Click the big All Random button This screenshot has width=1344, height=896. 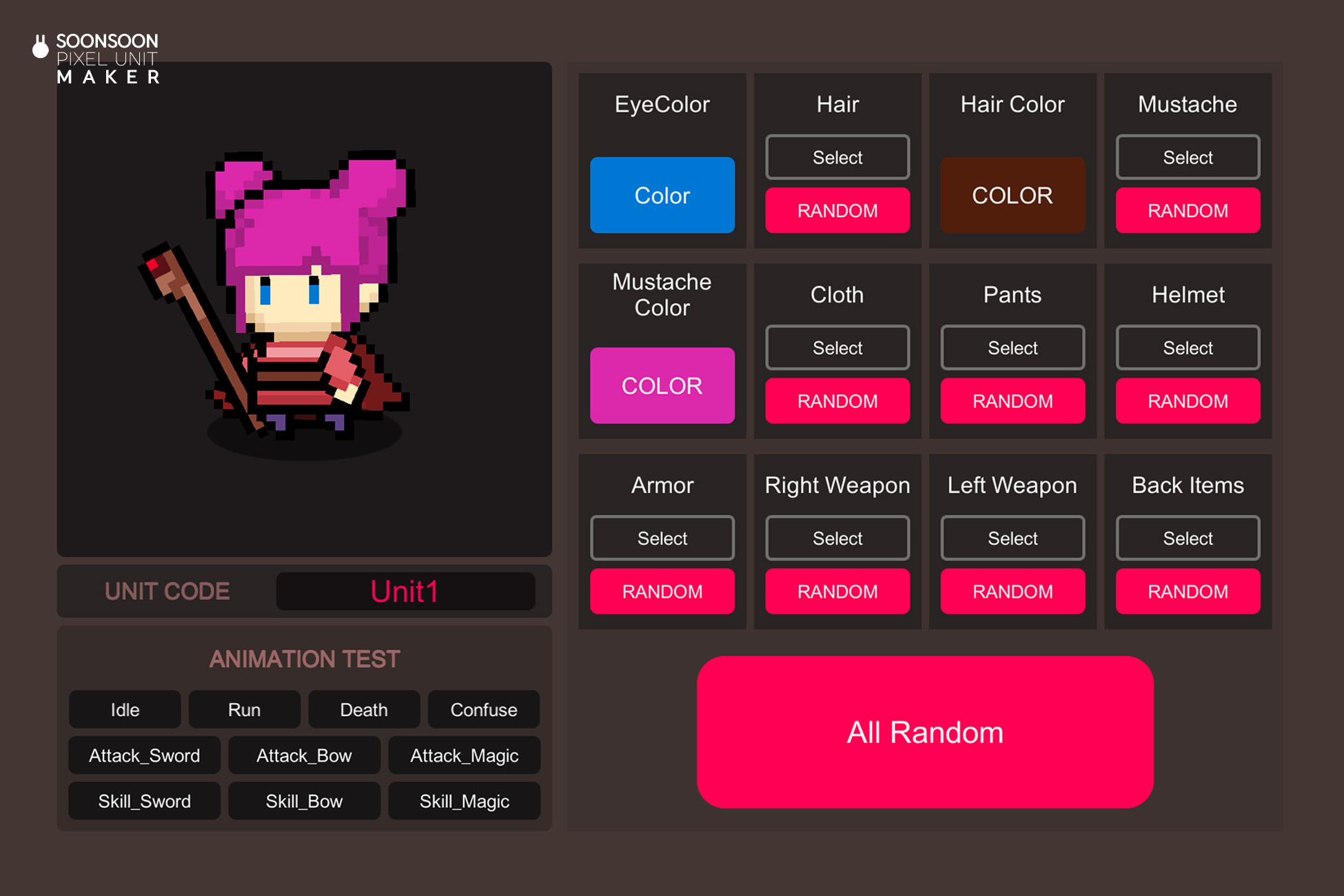click(x=925, y=732)
